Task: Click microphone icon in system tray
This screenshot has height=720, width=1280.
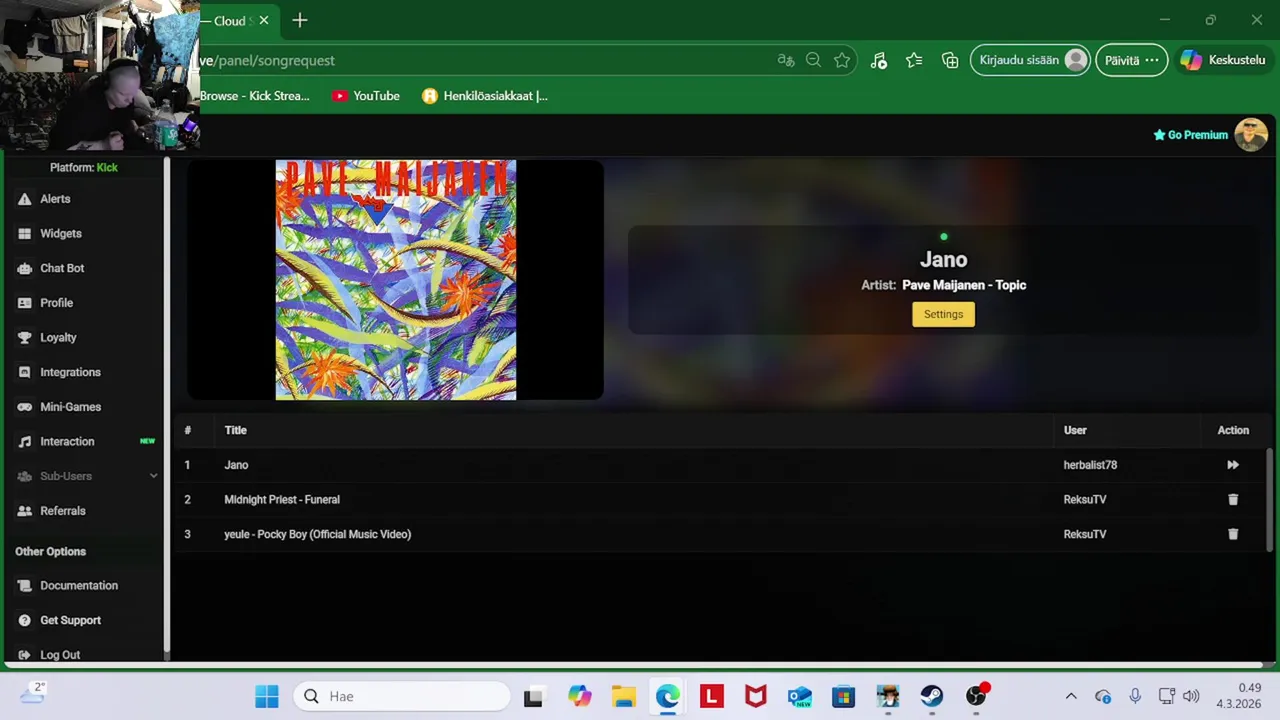Action: [x=1135, y=696]
